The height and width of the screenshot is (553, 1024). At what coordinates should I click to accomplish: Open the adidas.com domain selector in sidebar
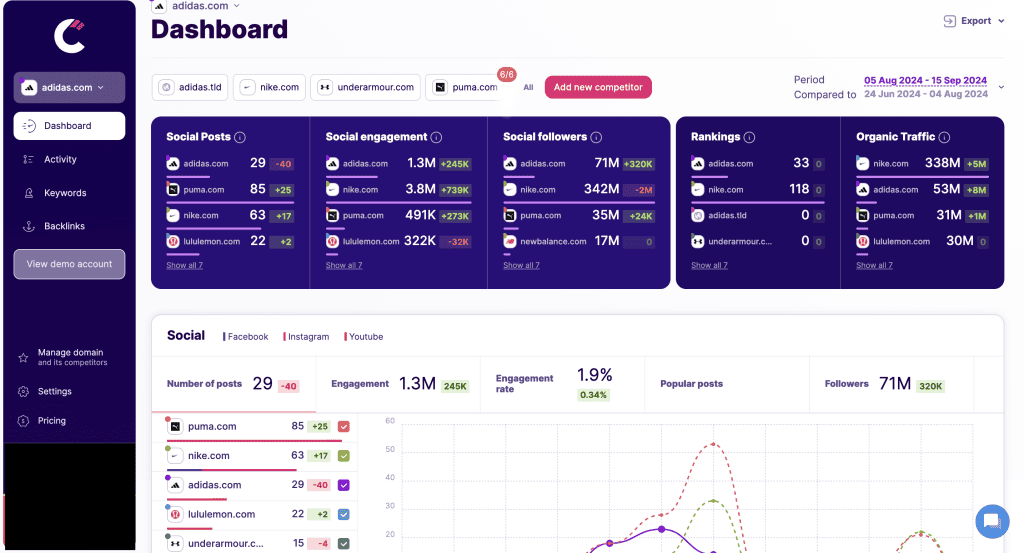pyautogui.click(x=69, y=87)
